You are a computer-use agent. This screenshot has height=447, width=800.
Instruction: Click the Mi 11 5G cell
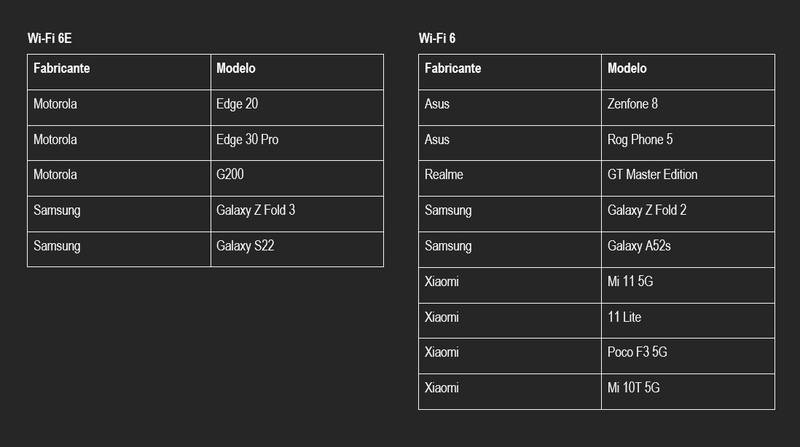pos(688,285)
